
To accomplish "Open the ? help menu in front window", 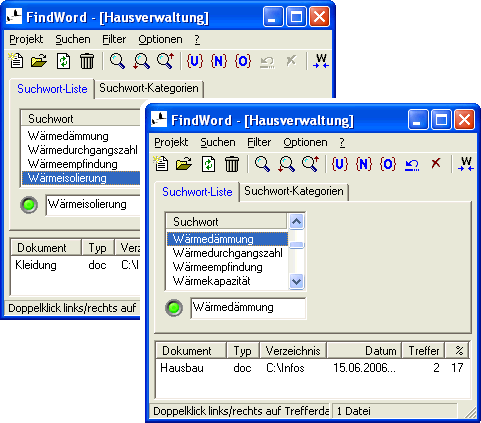I will [342, 142].
